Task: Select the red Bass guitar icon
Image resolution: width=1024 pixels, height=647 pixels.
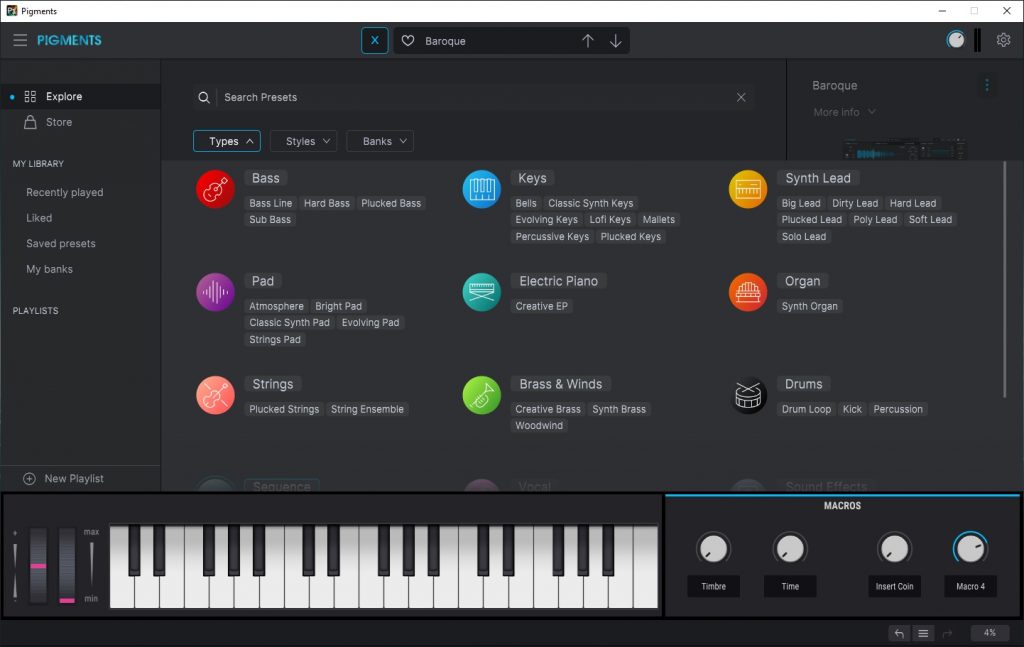Action: coord(216,189)
